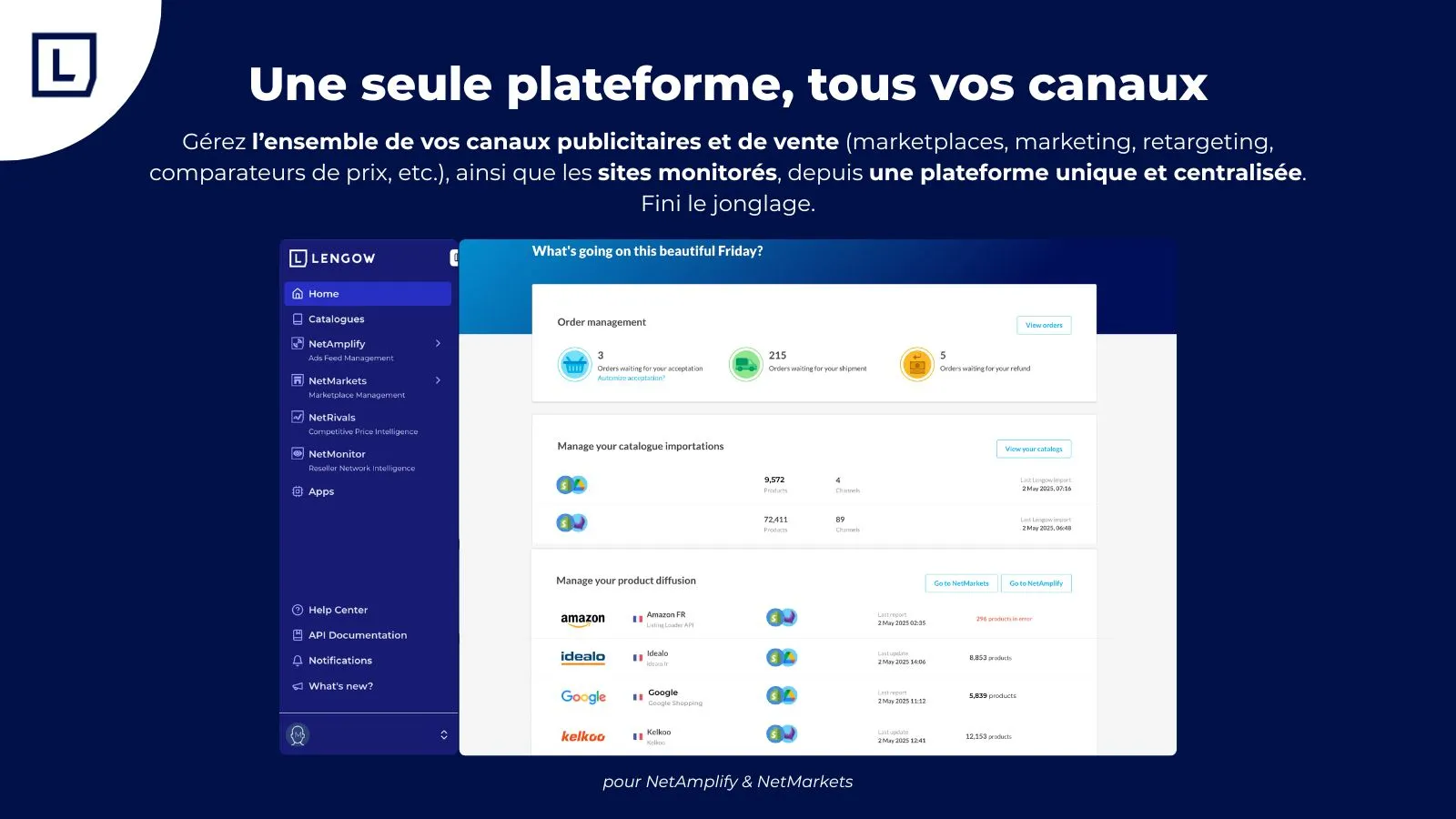Viewport: 1456px width, 819px height.
Task: Click the Automate acceptation link
Action: tap(631, 378)
